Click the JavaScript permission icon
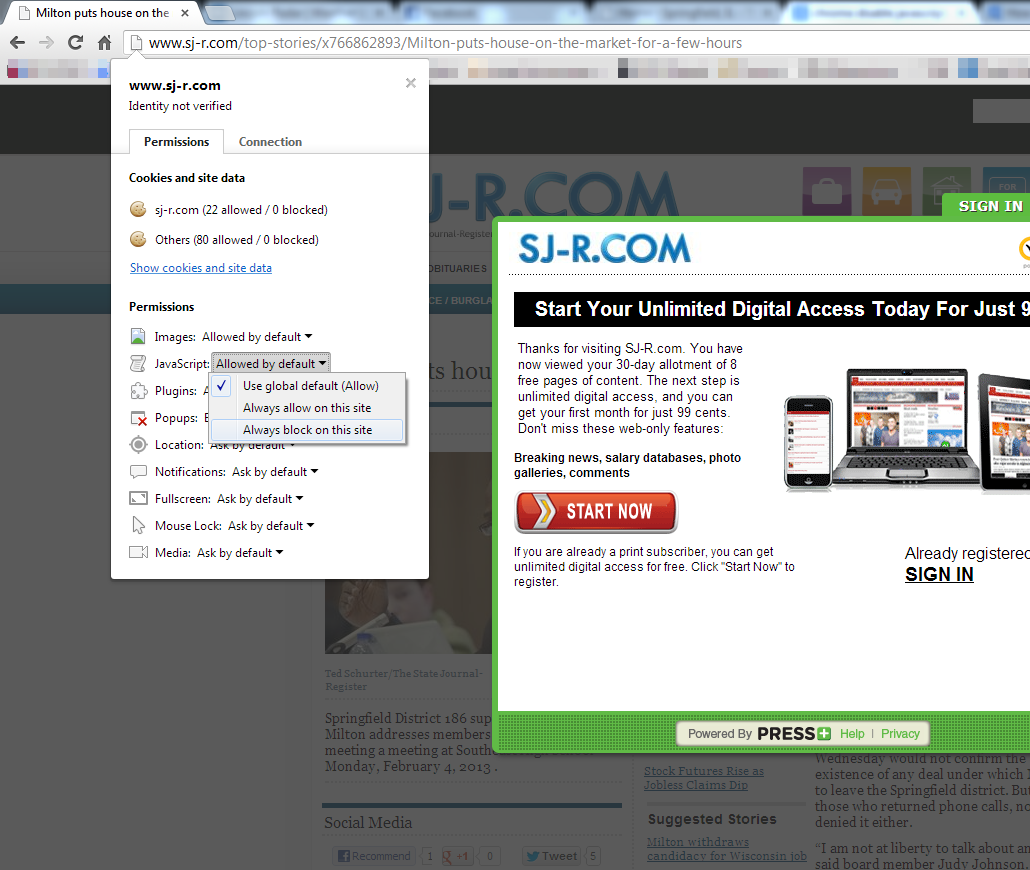The height and width of the screenshot is (870, 1030). click(x=138, y=363)
